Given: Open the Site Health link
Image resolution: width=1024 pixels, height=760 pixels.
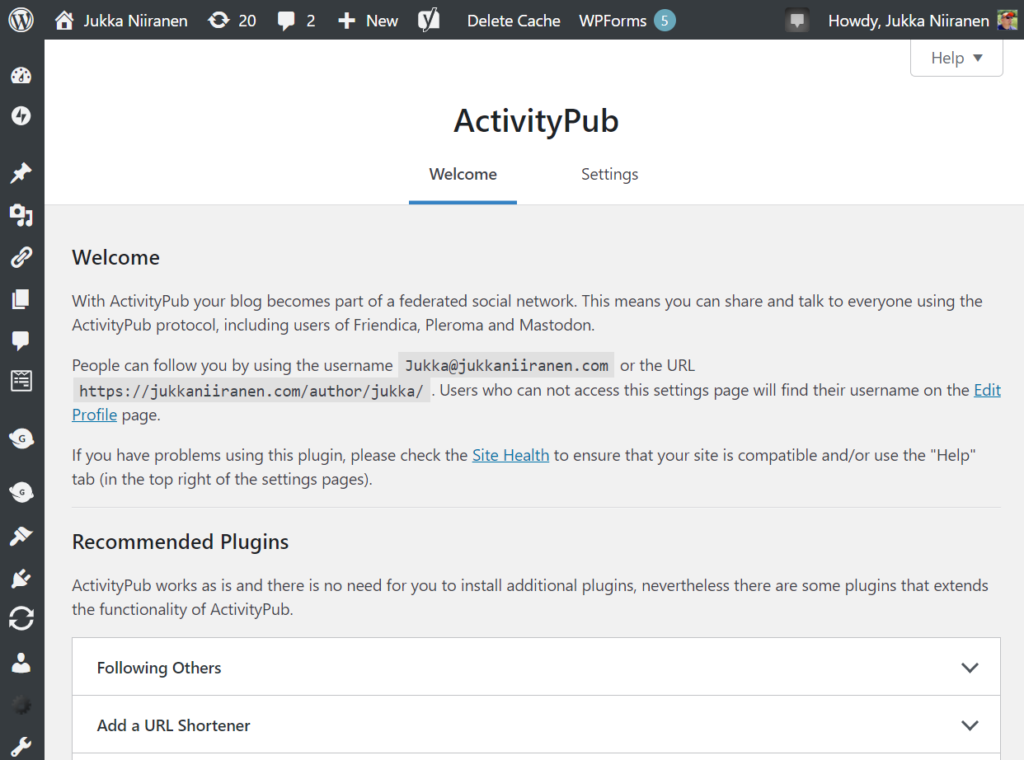Looking at the screenshot, I should (x=511, y=455).
